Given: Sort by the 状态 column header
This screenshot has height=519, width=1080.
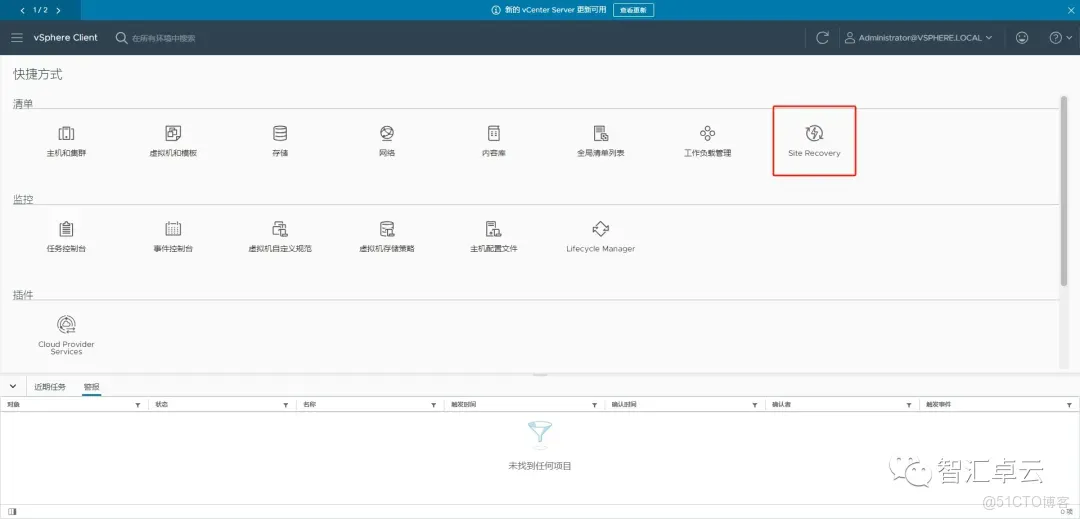Looking at the screenshot, I should [x=162, y=405].
